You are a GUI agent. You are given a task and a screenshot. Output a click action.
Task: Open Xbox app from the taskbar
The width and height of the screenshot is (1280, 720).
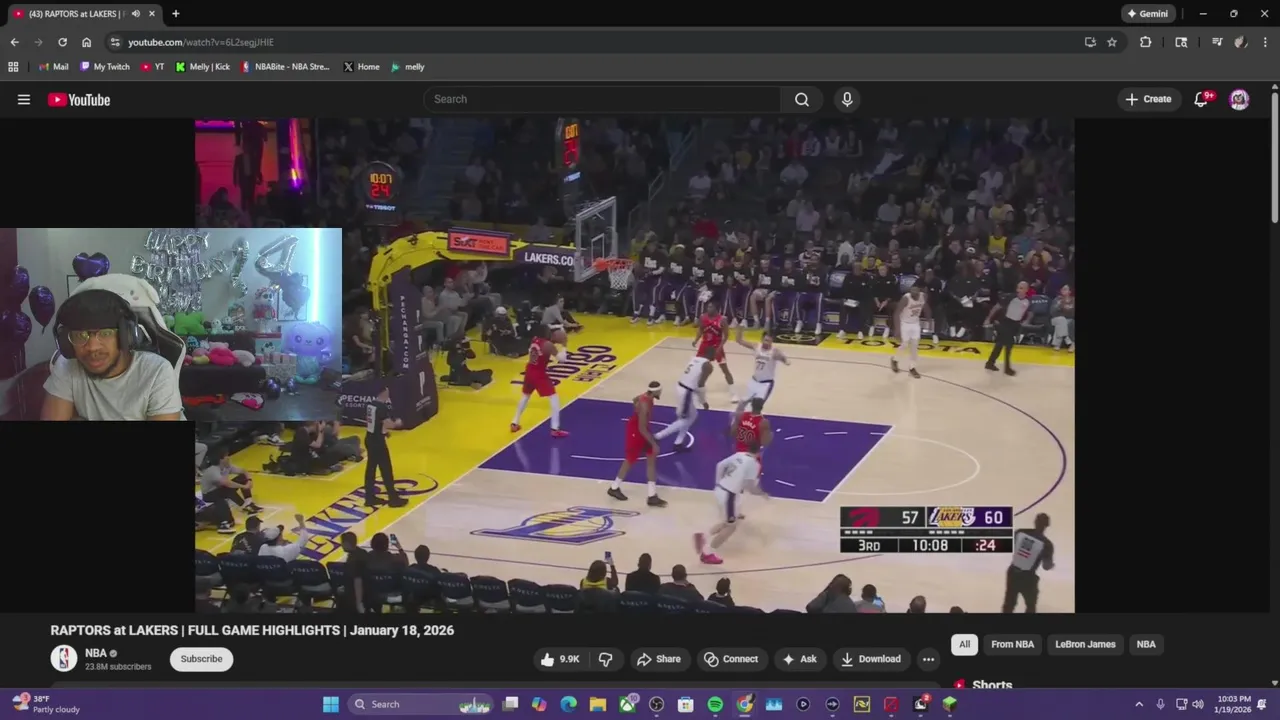pos(627,704)
